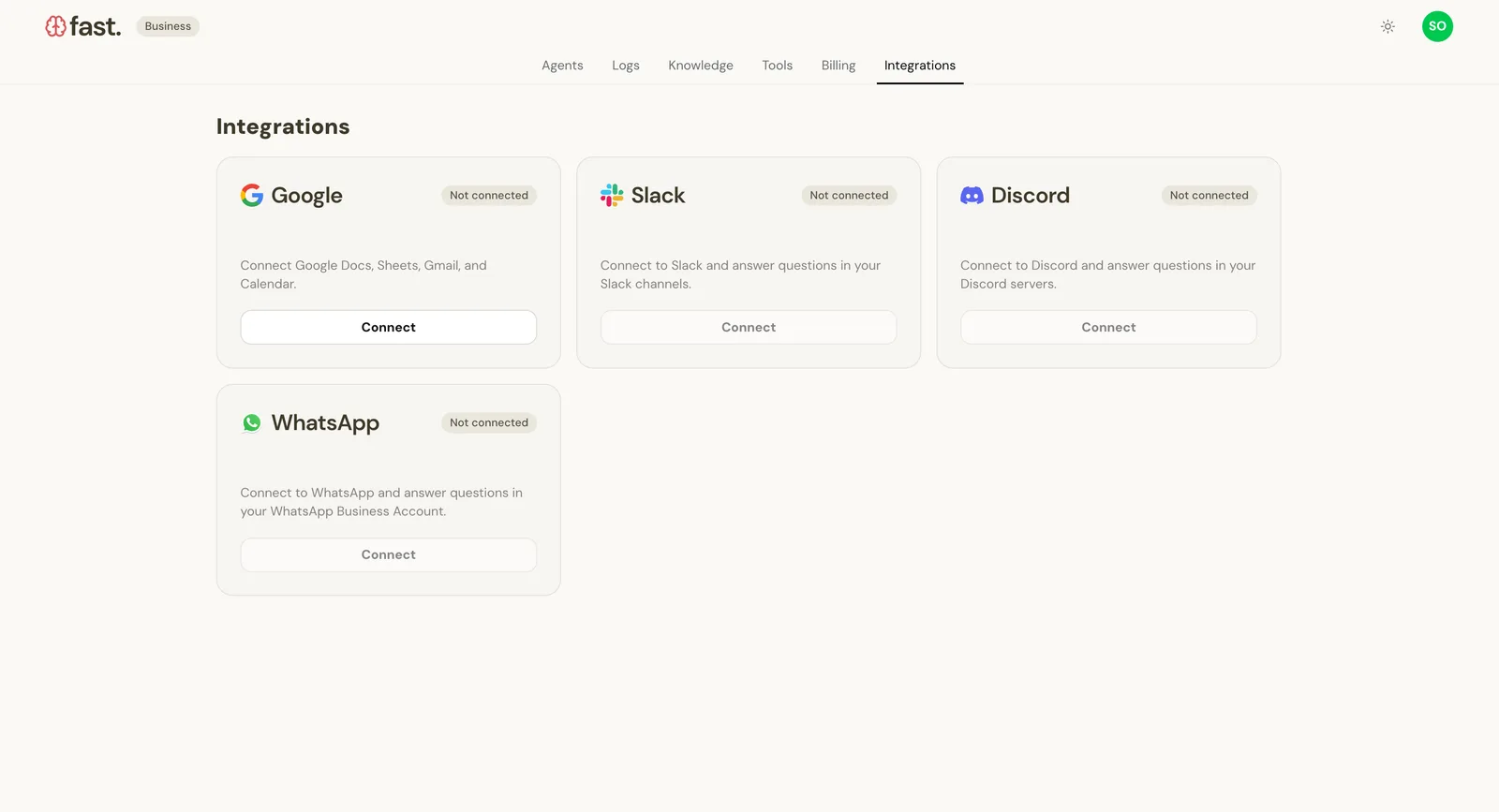Click Discord's Not connected status badge
The image size is (1499, 812).
(1209, 195)
